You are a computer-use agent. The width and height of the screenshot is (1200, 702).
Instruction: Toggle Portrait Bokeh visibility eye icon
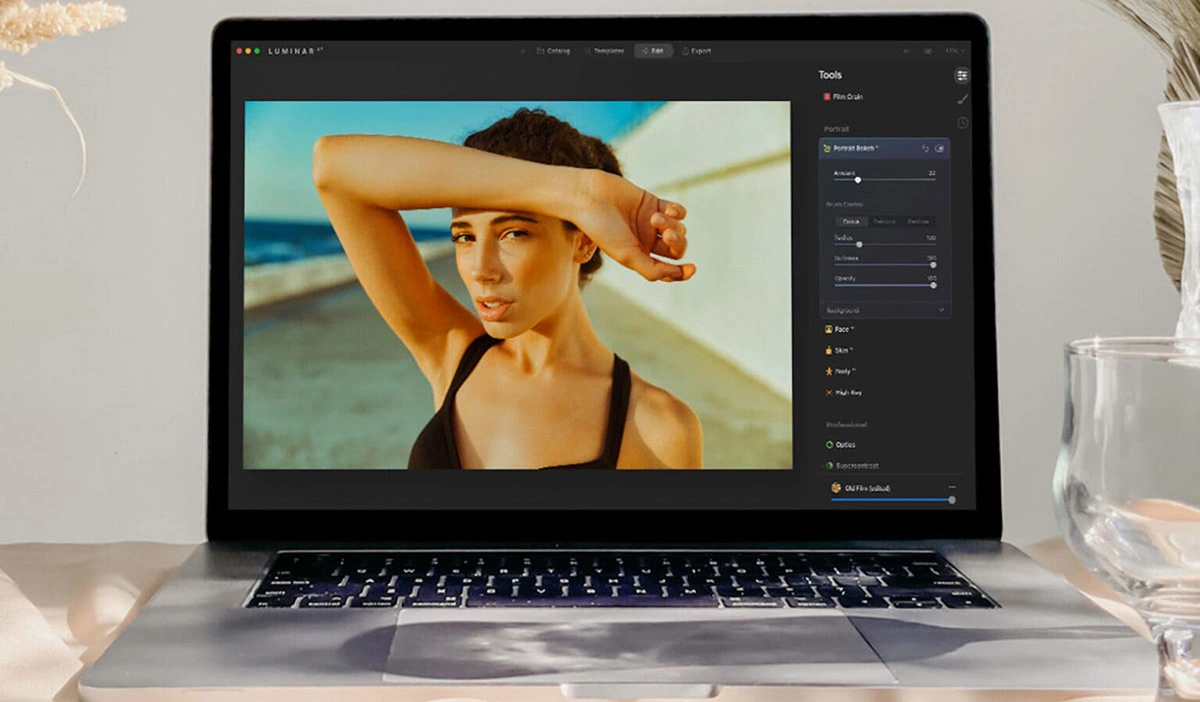[x=939, y=149]
